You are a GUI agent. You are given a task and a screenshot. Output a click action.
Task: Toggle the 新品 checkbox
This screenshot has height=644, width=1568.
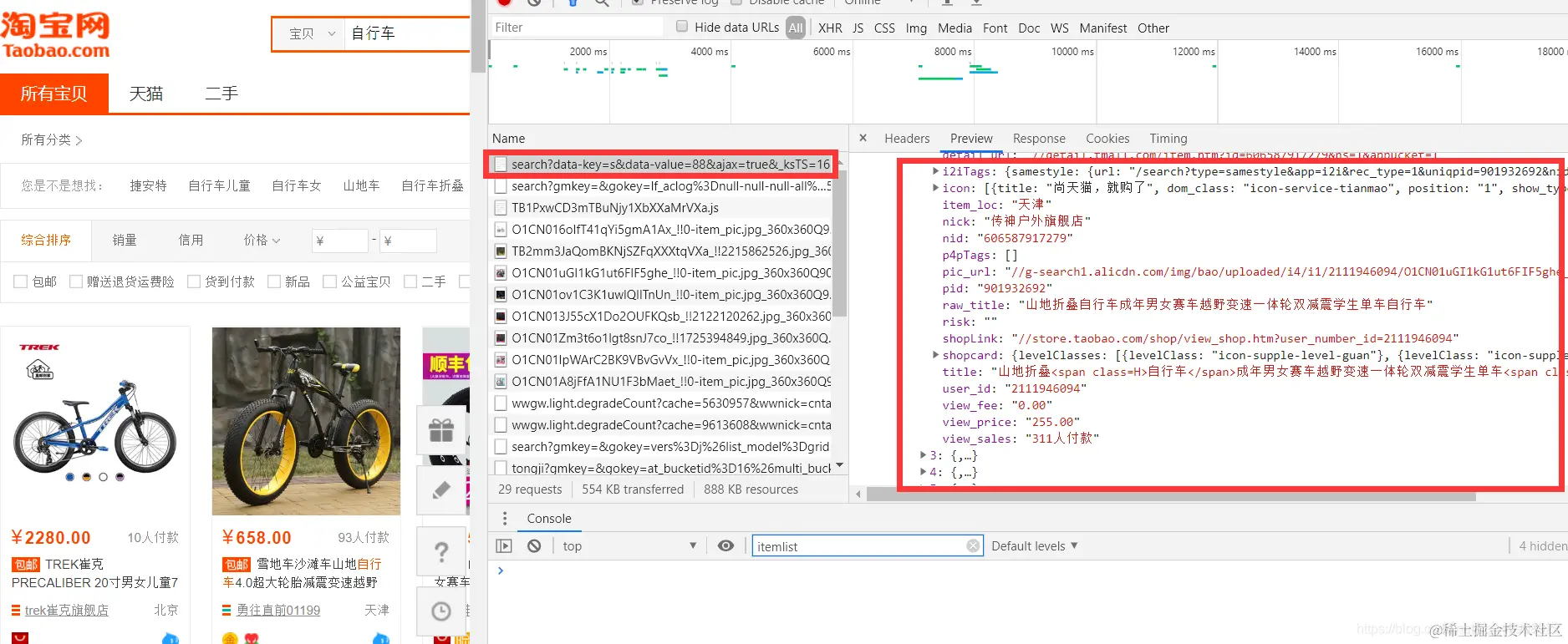(274, 281)
